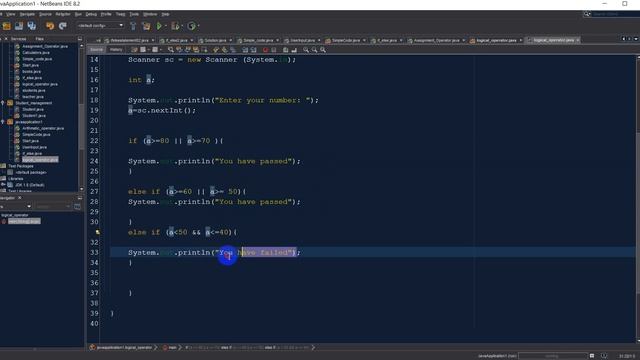Toggle the History view button
The image size is (640, 360).
click(116, 50)
